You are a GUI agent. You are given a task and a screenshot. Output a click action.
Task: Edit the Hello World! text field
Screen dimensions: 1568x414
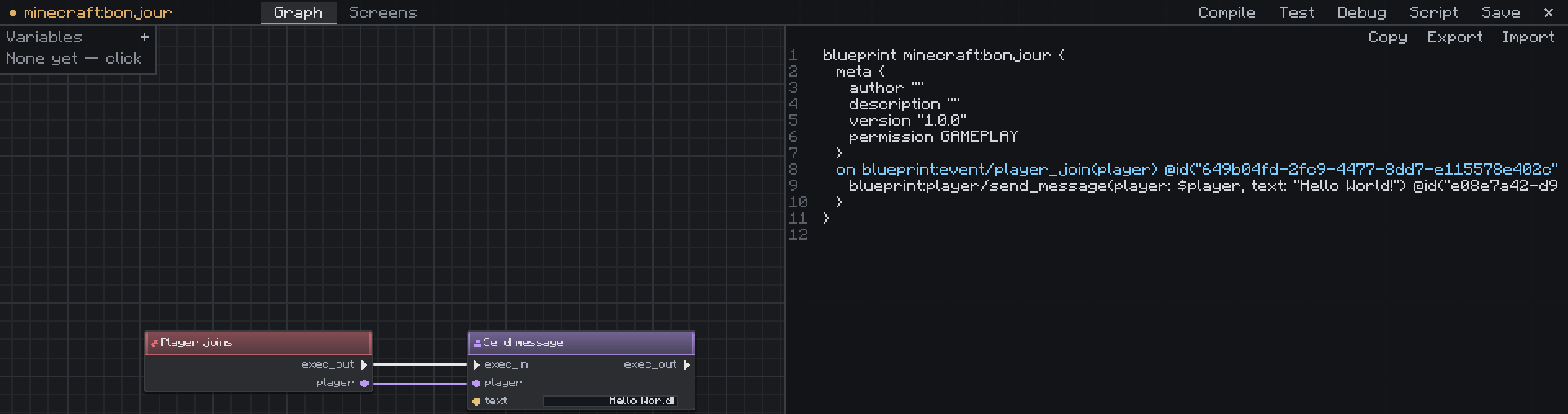(610, 401)
